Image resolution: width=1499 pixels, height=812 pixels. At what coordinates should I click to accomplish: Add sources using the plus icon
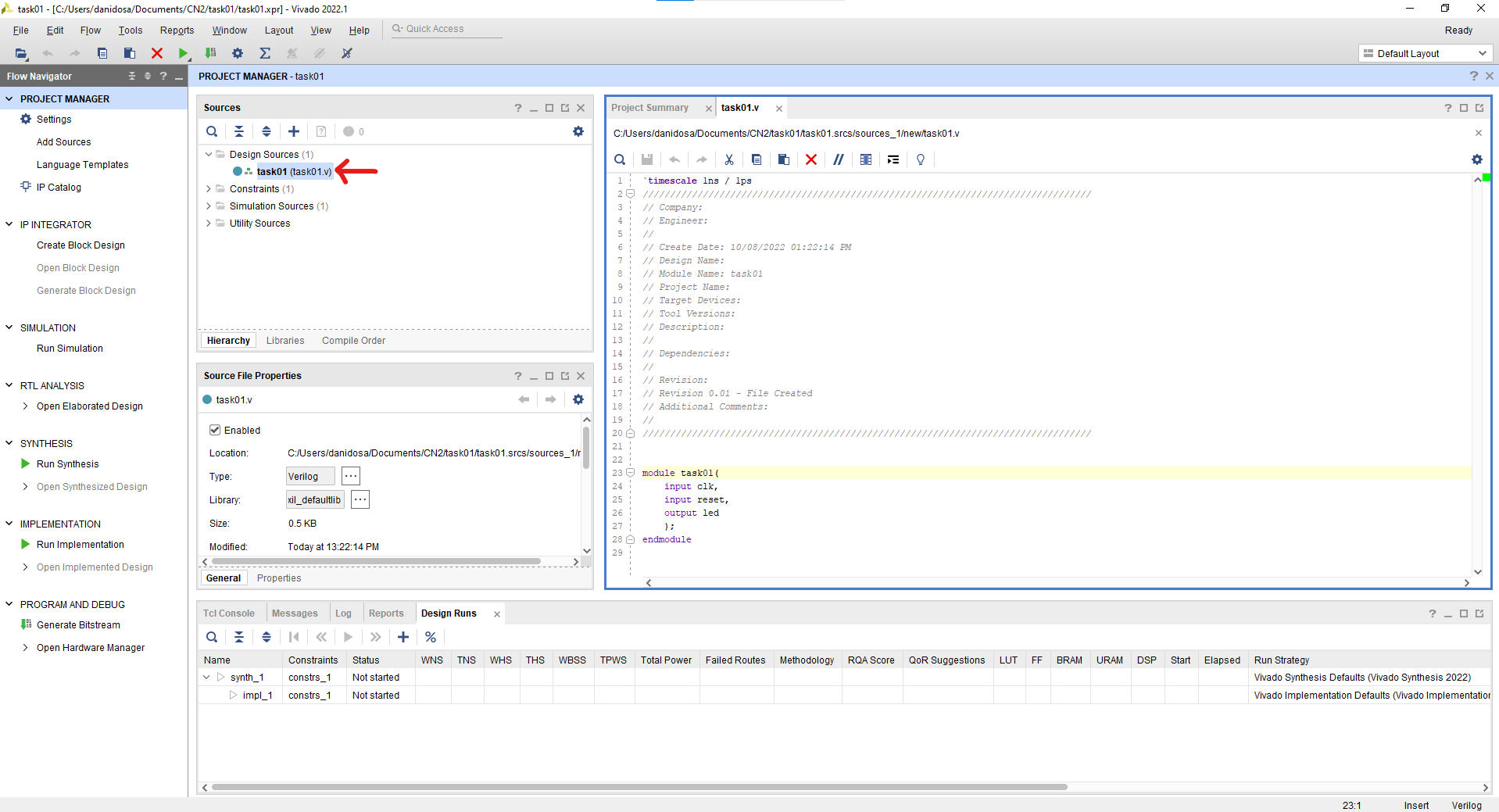click(294, 131)
